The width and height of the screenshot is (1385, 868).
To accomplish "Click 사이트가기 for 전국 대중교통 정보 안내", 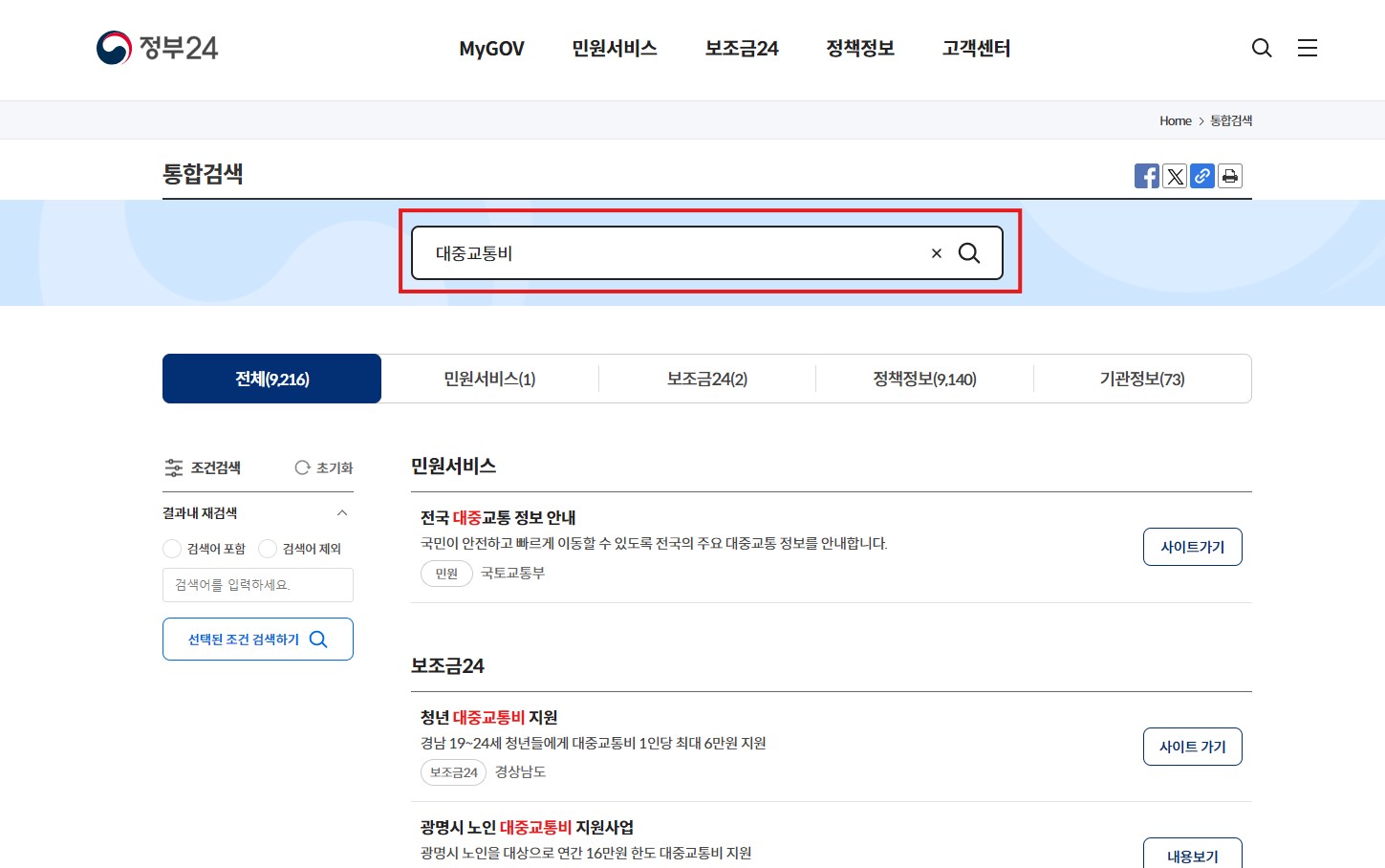I will click(x=1192, y=546).
